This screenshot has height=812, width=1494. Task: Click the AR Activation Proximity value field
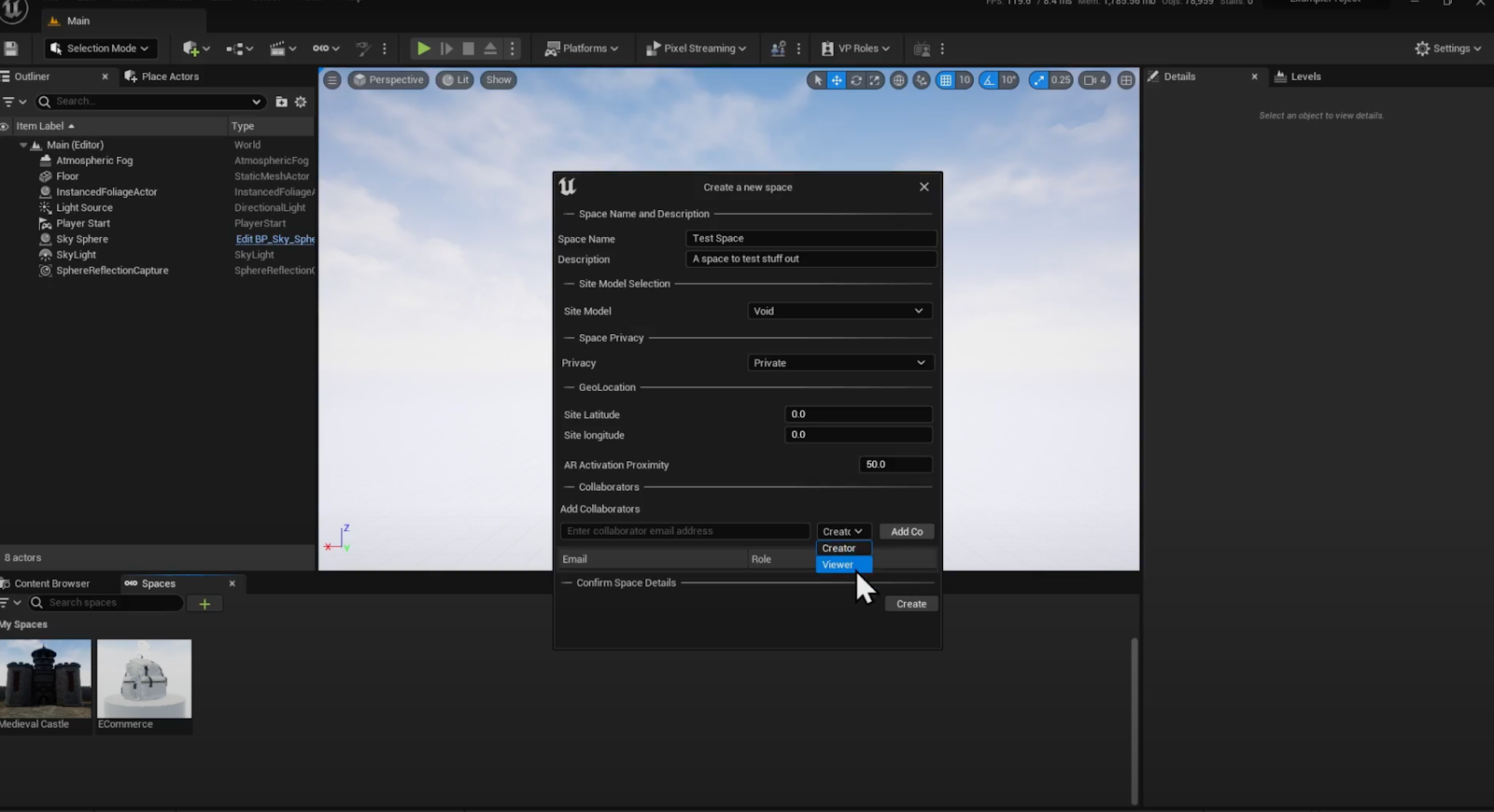pyautogui.click(x=895, y=465)
